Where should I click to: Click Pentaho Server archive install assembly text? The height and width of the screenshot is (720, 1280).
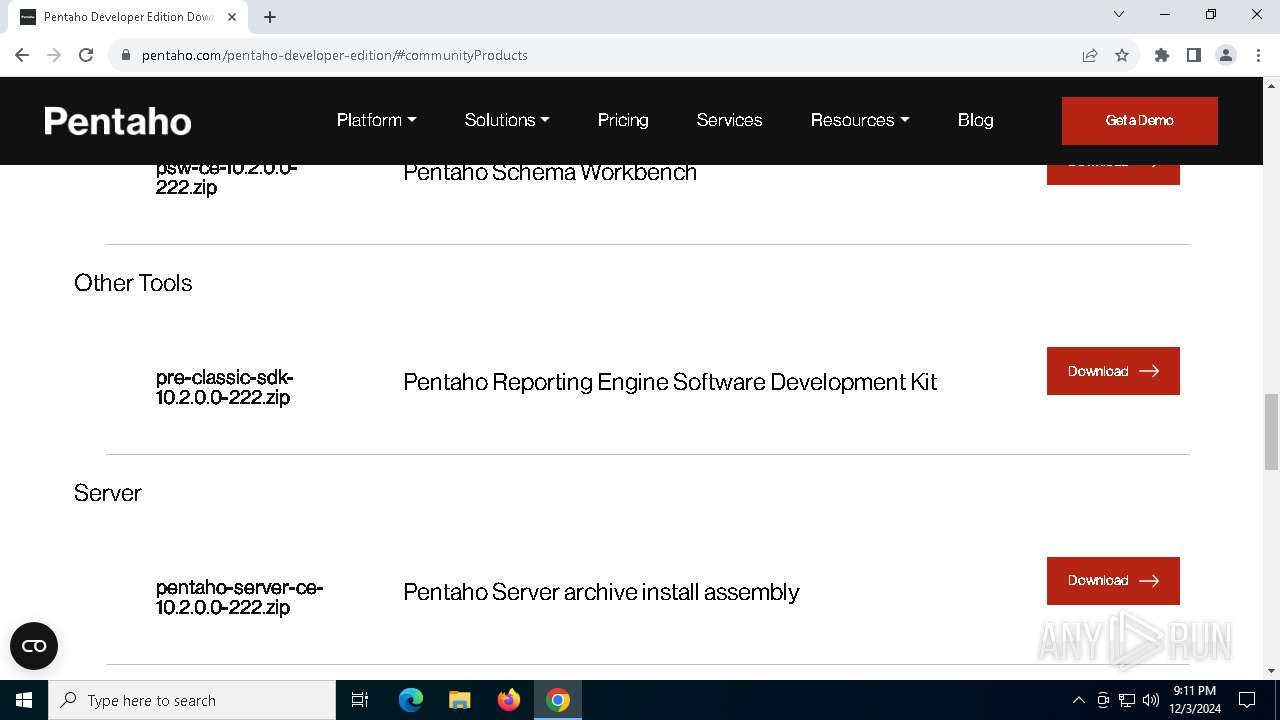601,592
